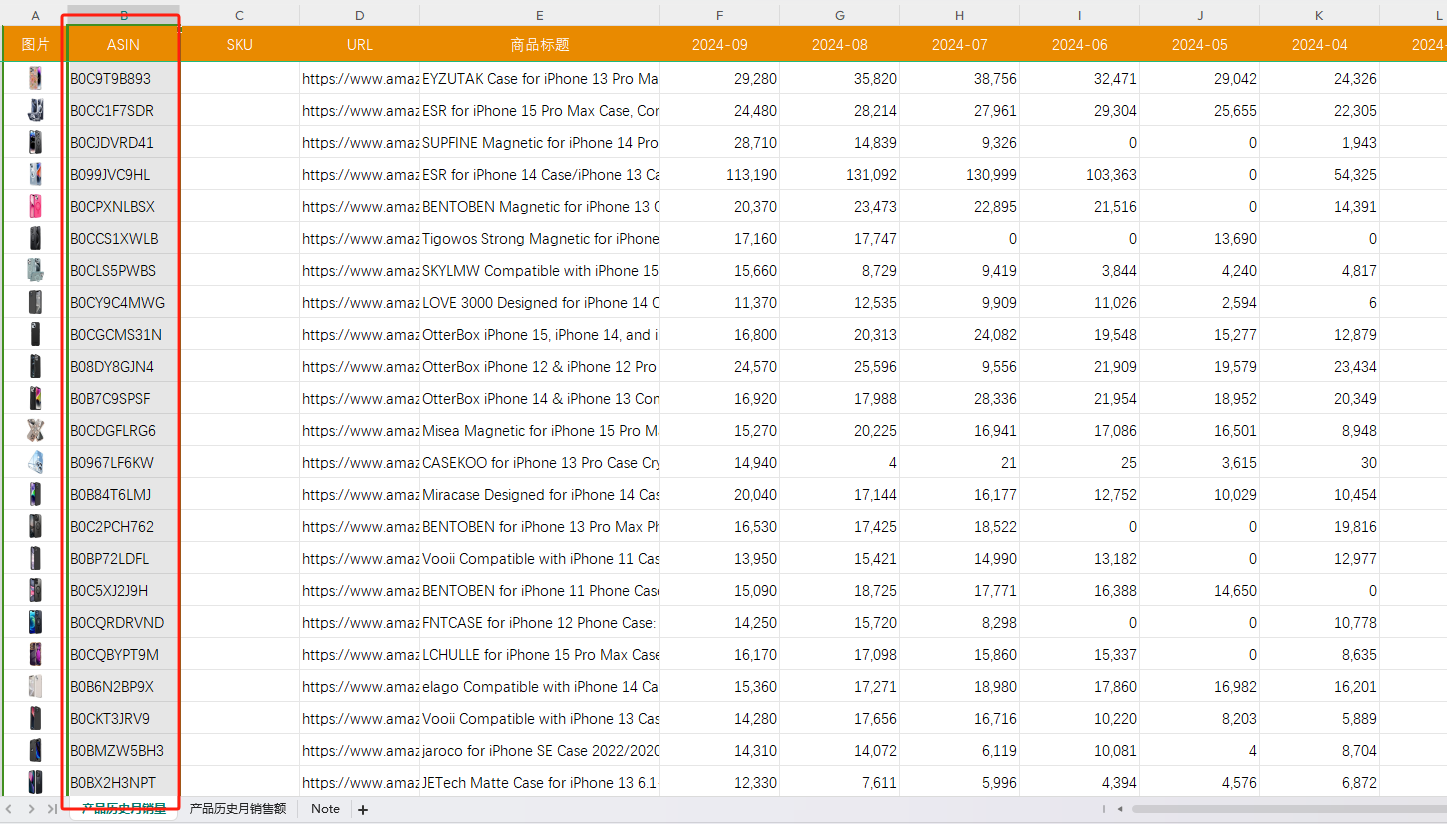Select product thumbnail for B0C9T9B893
The width and height of the screenshot is (1447, 824).
[x=36, y=78]
